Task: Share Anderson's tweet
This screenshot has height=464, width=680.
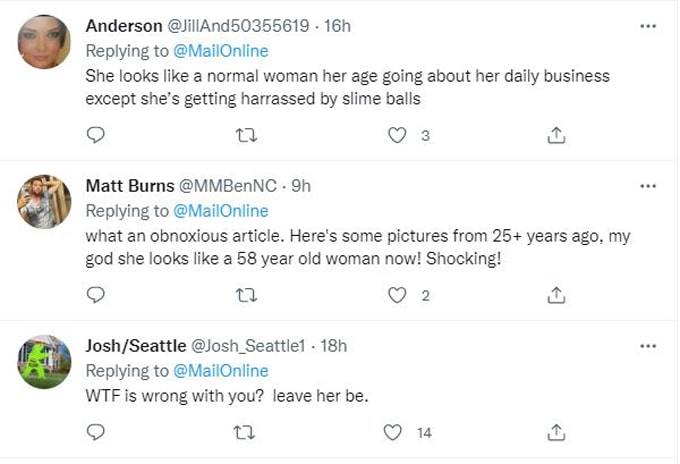Action: click(x=558, y=135)
